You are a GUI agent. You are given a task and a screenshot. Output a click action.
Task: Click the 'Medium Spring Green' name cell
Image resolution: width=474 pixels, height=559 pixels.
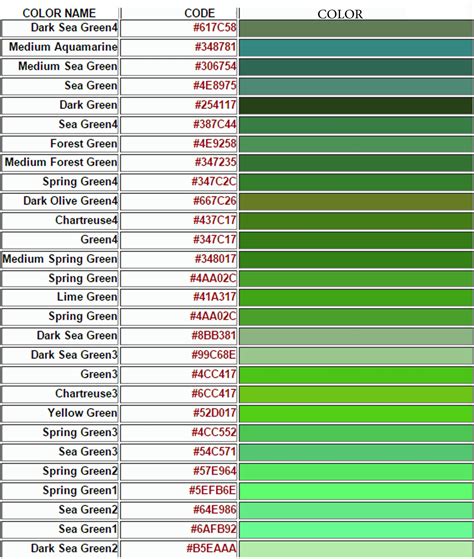click(x=60, y=260)
